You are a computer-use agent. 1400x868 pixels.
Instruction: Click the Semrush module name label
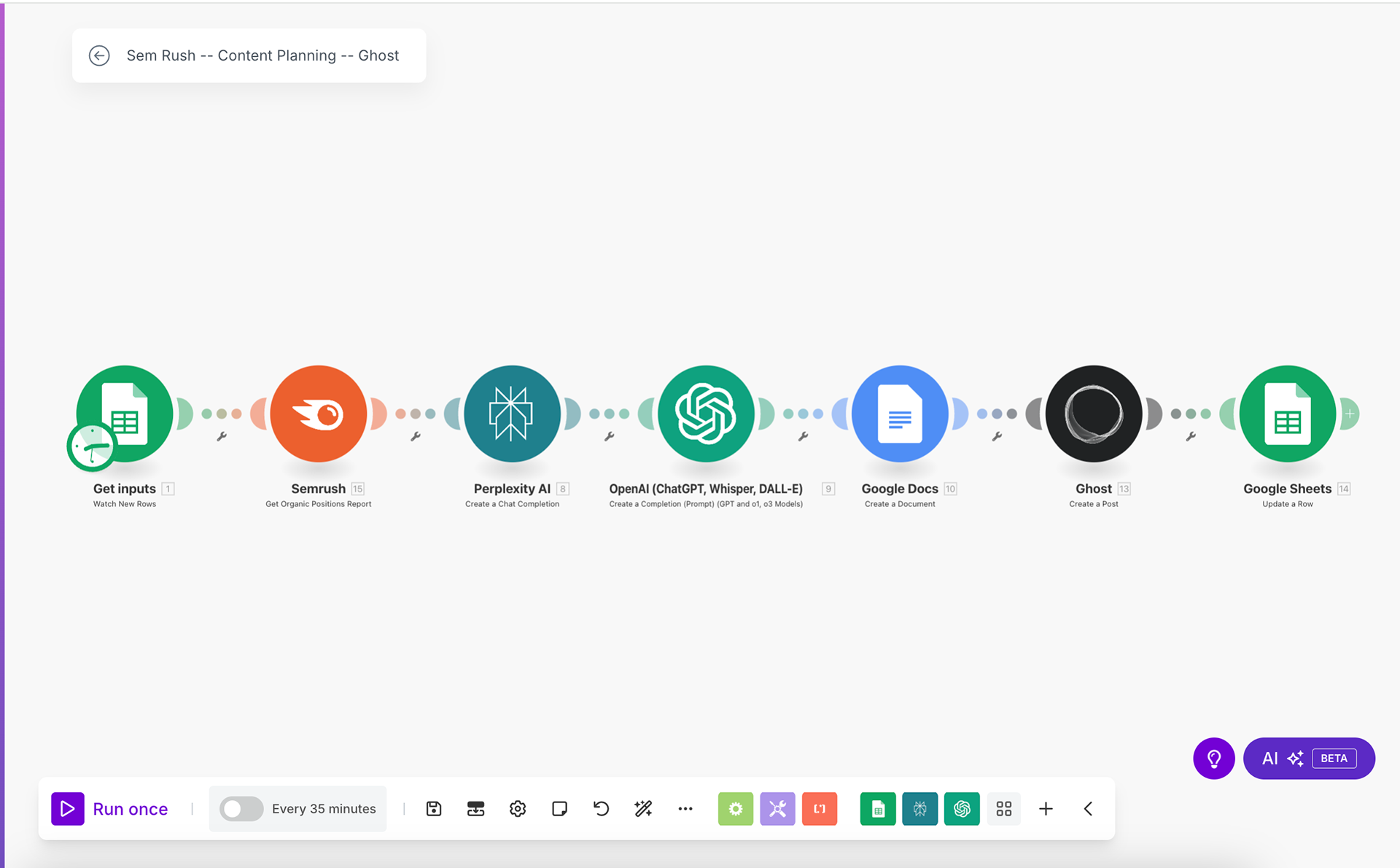point(318,489)
